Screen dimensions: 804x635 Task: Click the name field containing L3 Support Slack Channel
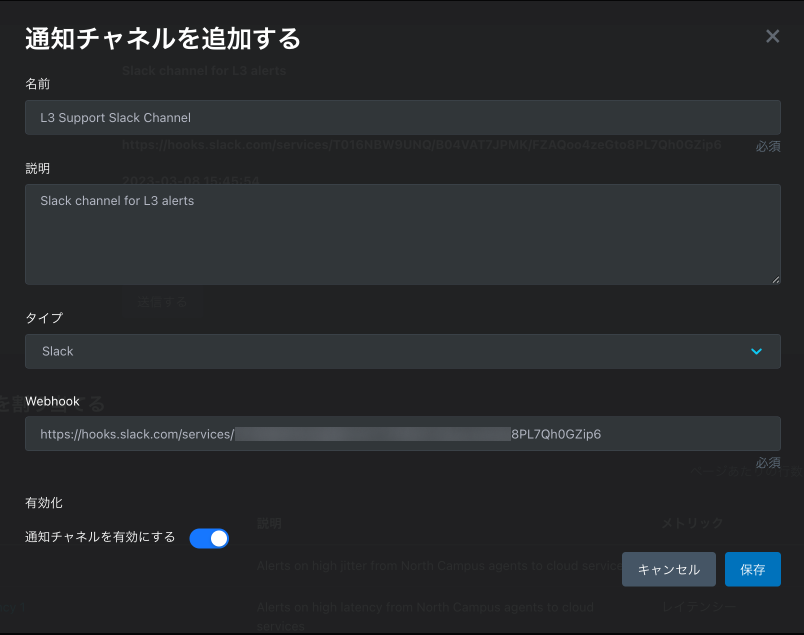click(x=403, y=117)
